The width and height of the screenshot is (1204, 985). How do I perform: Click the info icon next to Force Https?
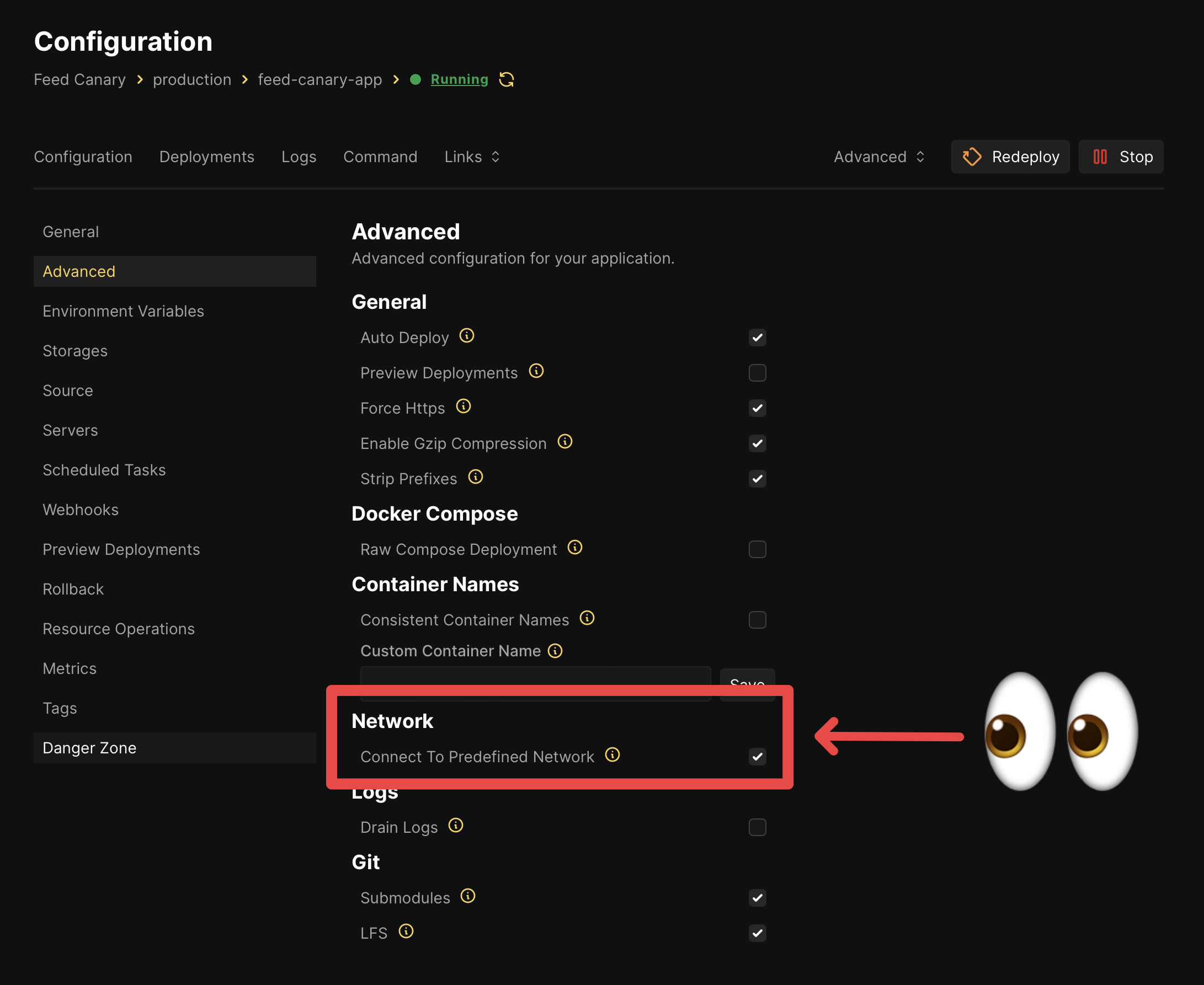464,406
